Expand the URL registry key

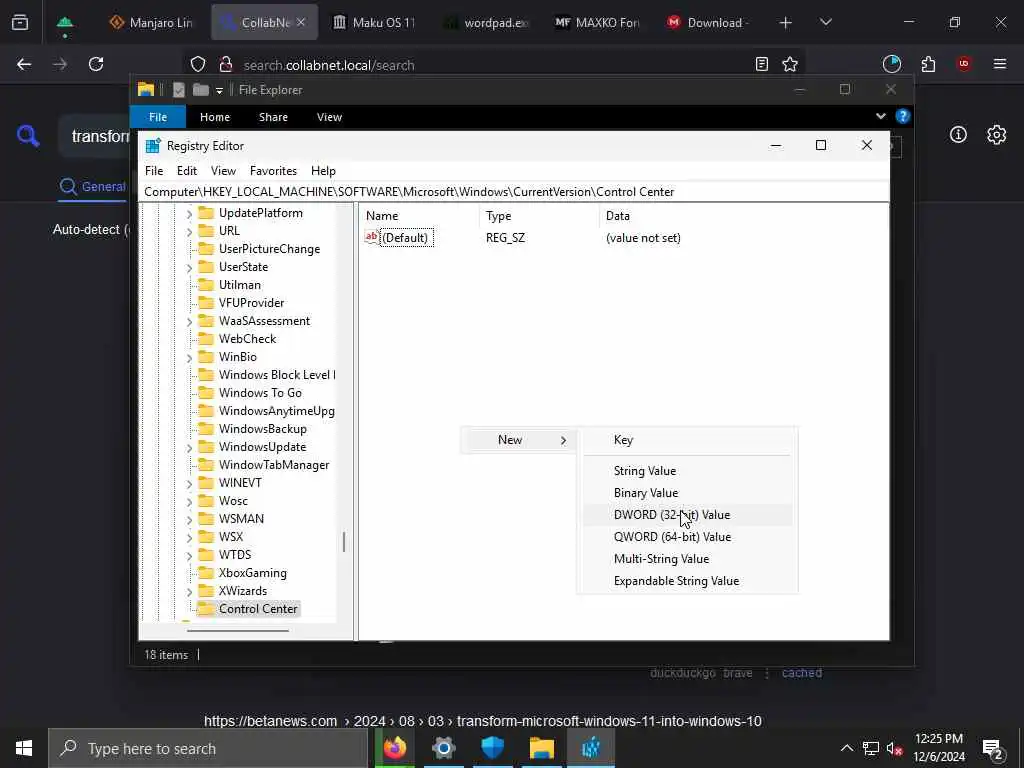(189, 231)
